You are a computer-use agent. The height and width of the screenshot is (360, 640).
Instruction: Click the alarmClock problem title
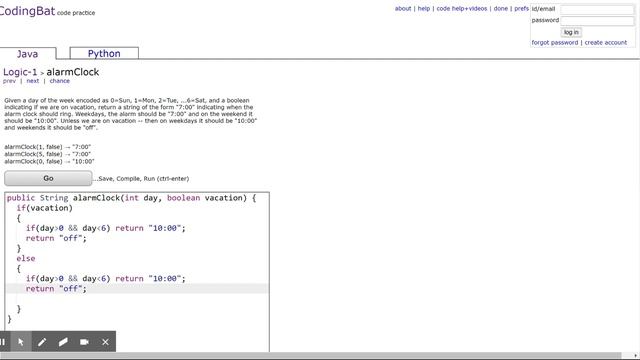pyautogui.click(x=73, y=72)
